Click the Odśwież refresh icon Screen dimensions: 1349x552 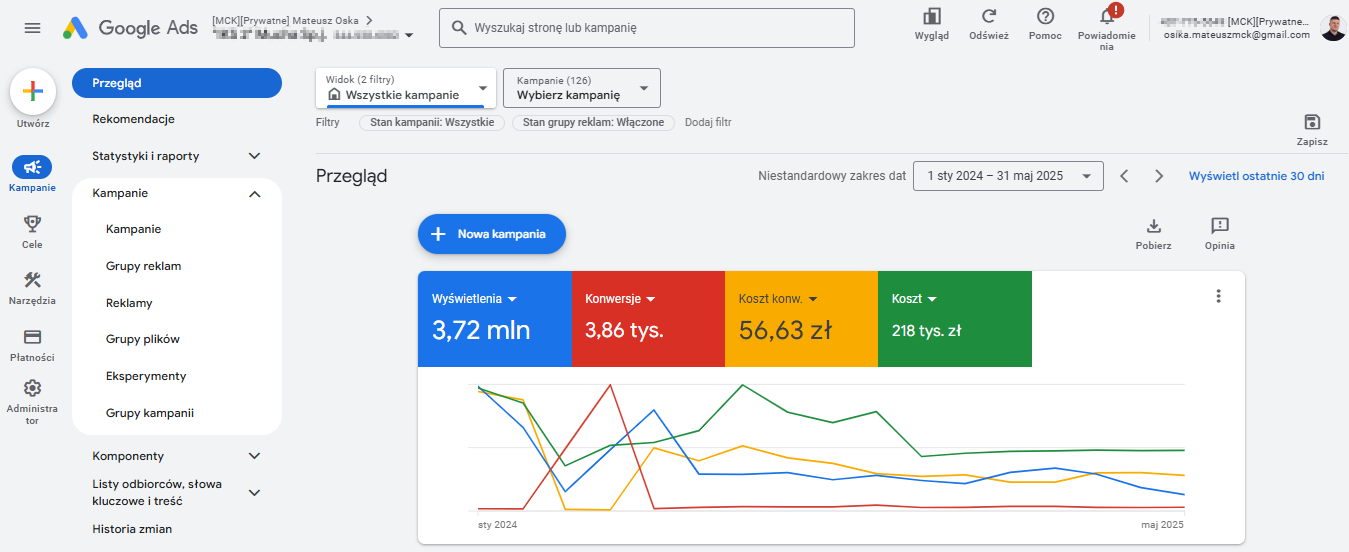[988, 16]
